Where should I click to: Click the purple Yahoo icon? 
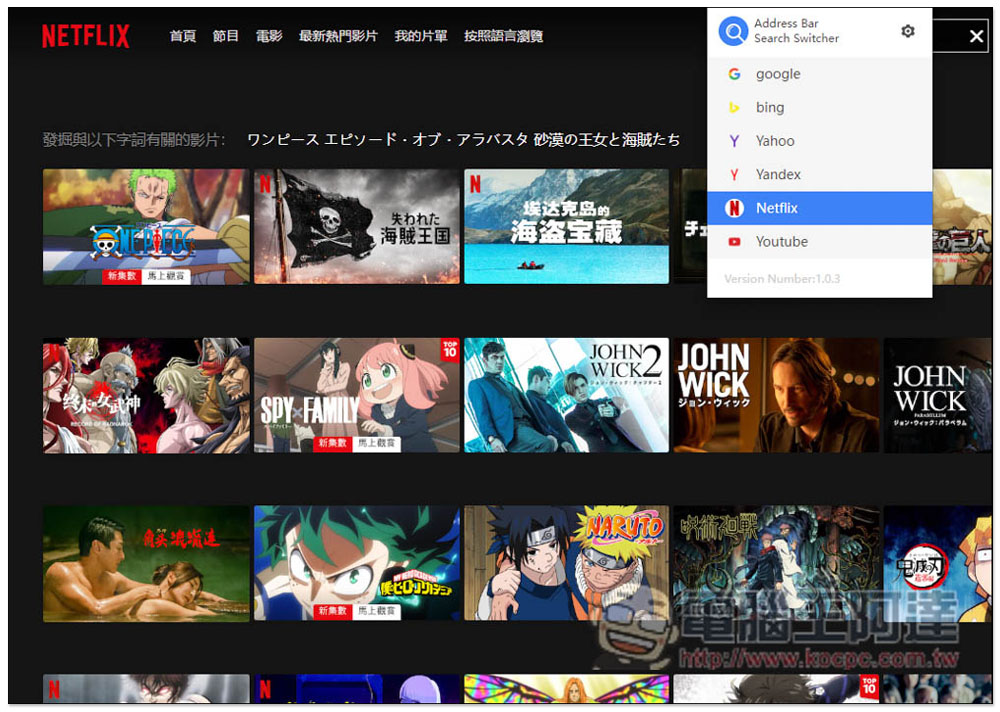(734, 141)
